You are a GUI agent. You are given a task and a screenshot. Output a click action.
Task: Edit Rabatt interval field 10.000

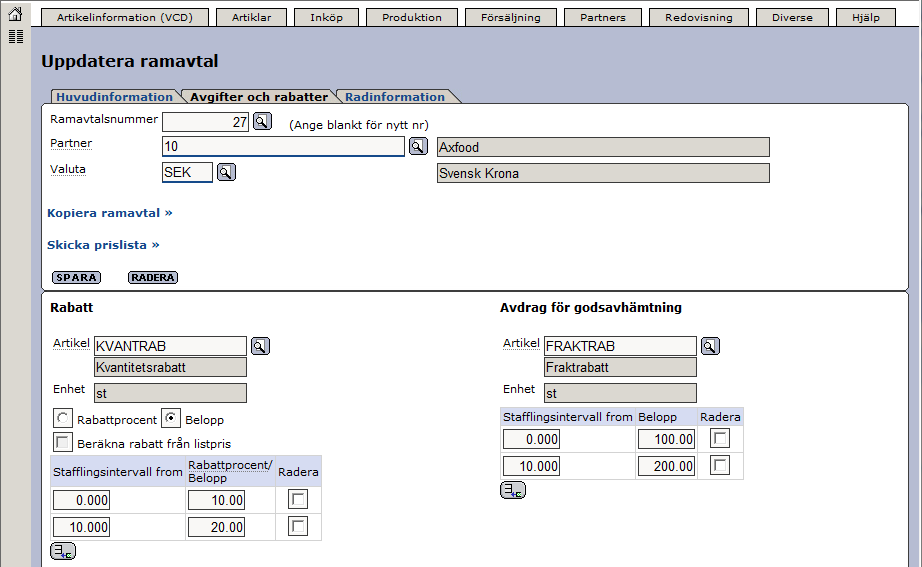tap(82, 527)
